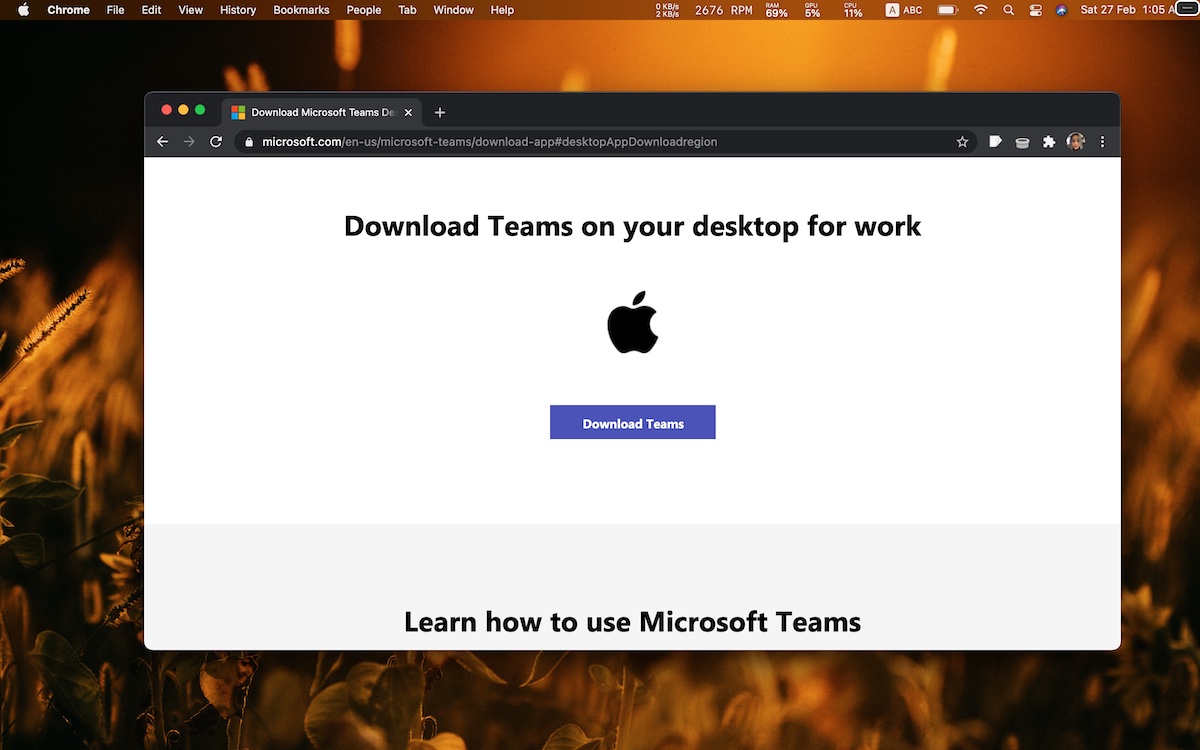This screenshot has width=1200, height=750.
Task: Open the Help menu
Action: click(502, 10)
